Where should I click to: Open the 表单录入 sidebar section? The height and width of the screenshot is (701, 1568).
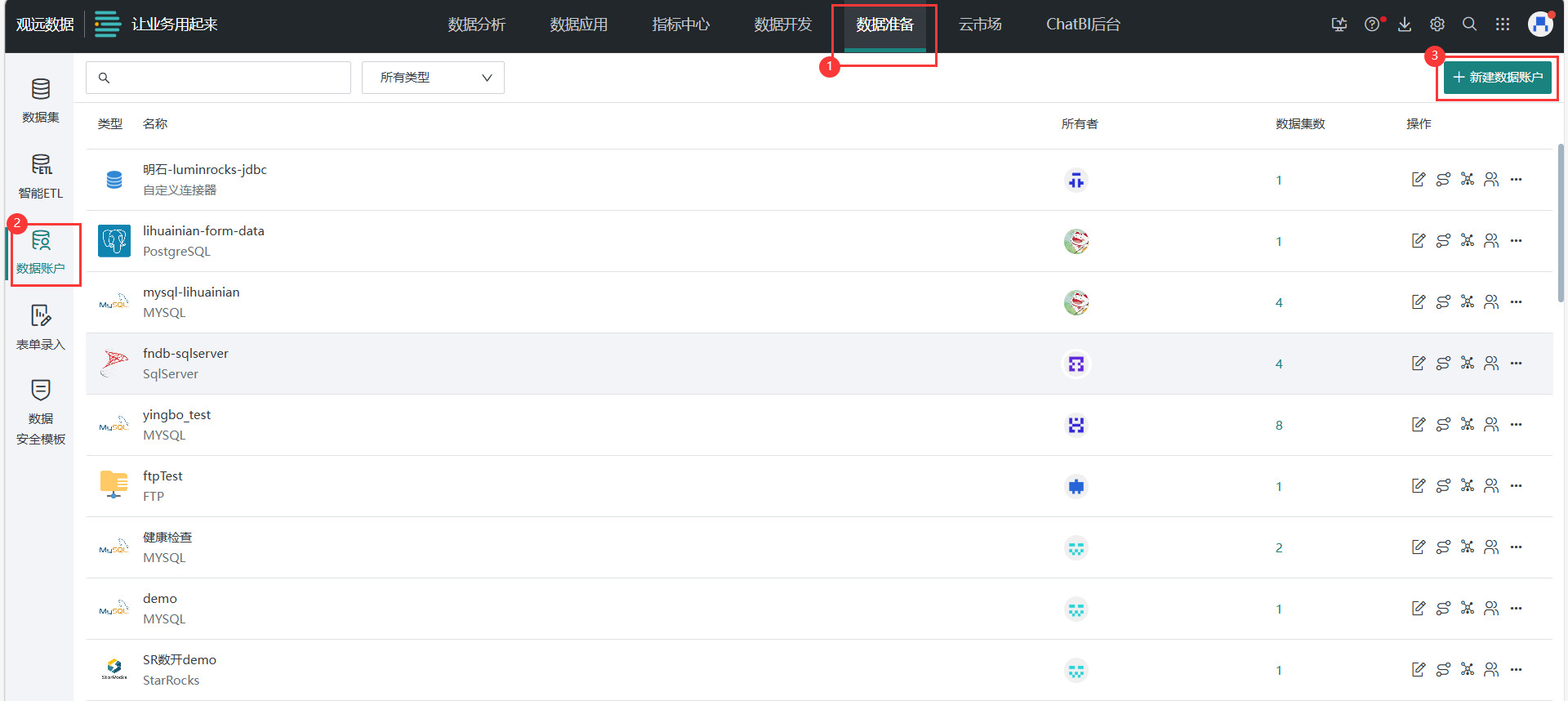pyautogui.click(x=40, y=327)
